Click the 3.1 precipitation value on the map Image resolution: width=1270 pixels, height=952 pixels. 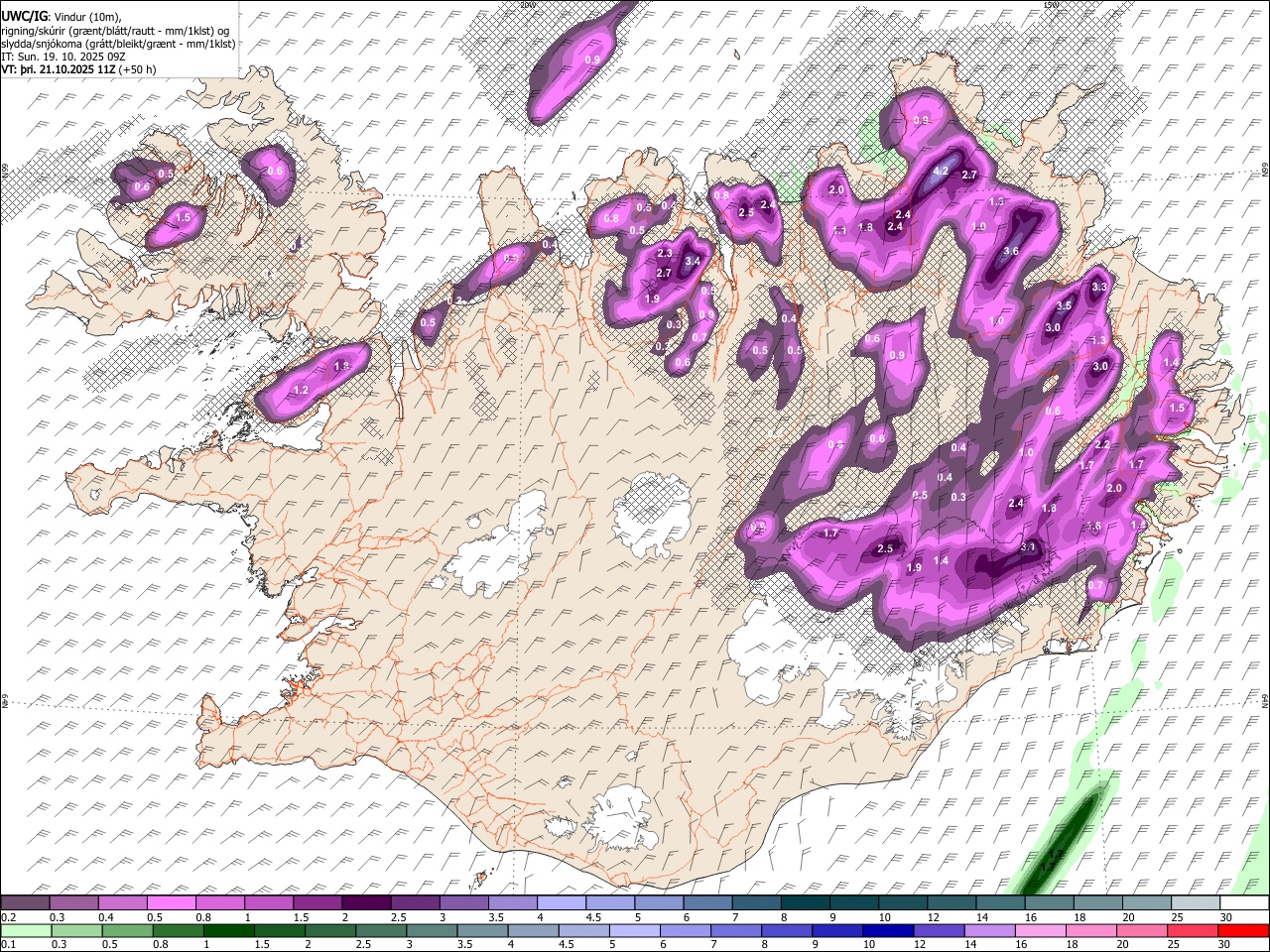pos(1028,547)
